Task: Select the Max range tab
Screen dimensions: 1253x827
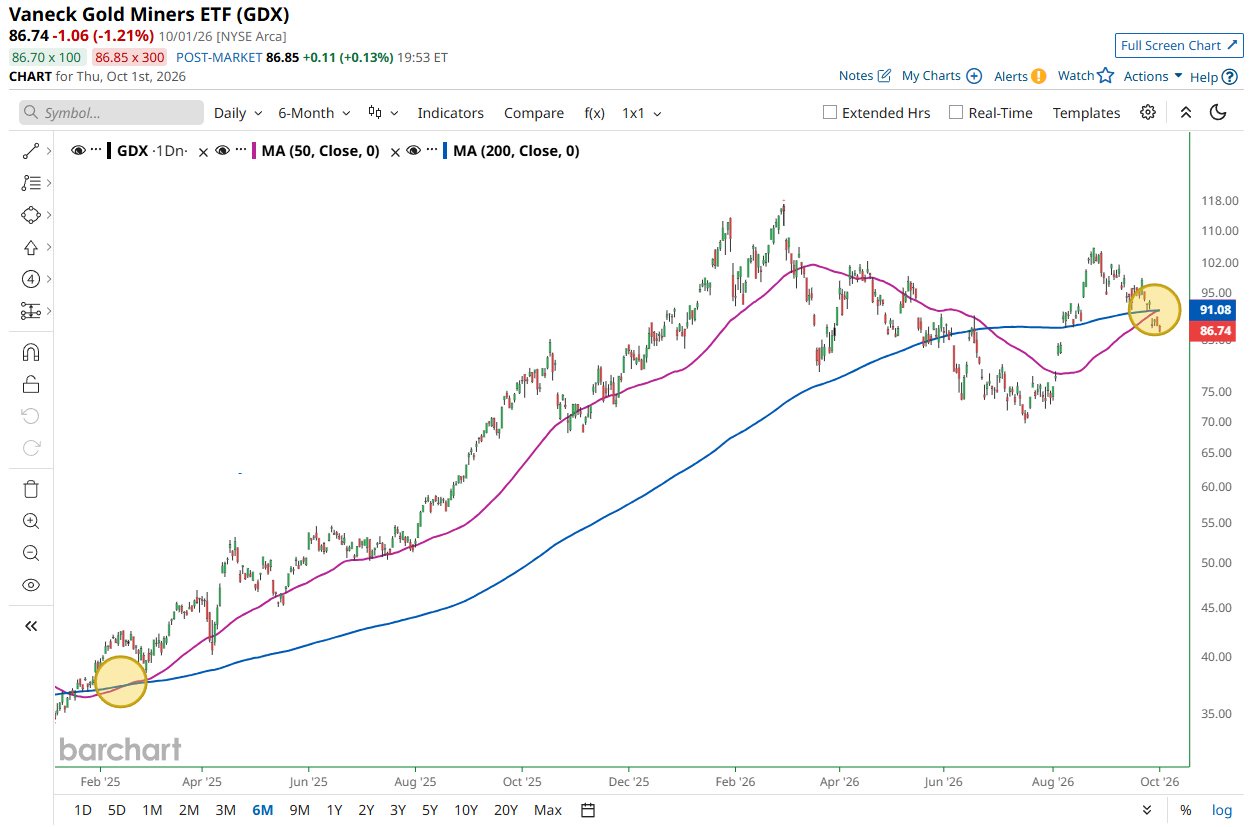Action: coord(547,810)
